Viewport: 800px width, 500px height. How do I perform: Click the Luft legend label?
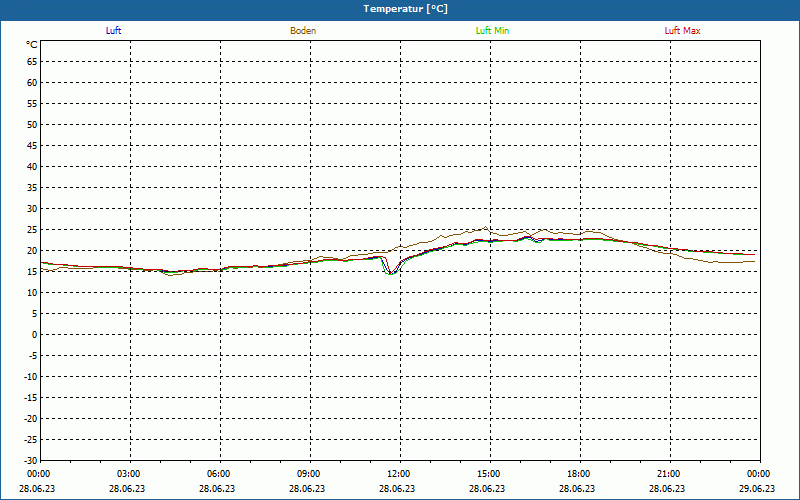[x=113, y=31]
